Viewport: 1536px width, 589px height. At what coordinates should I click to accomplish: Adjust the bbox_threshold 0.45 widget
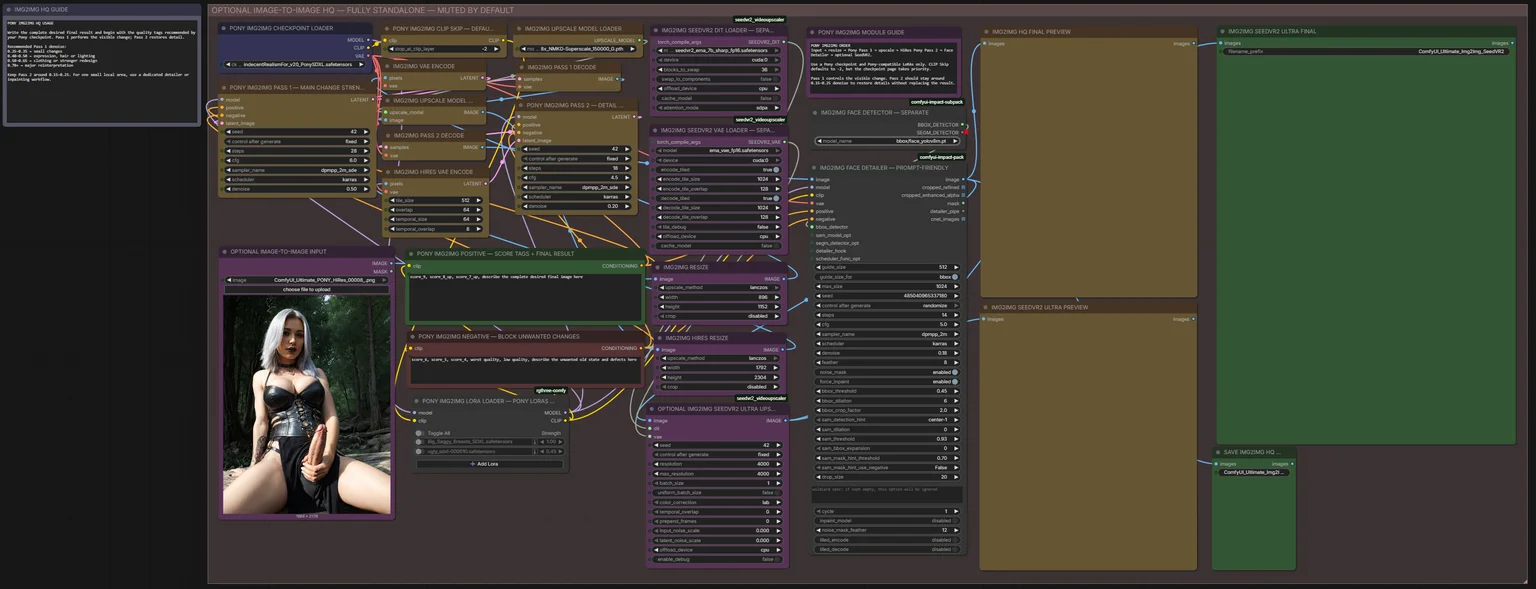pyautogui.click(x=885, y=391)
